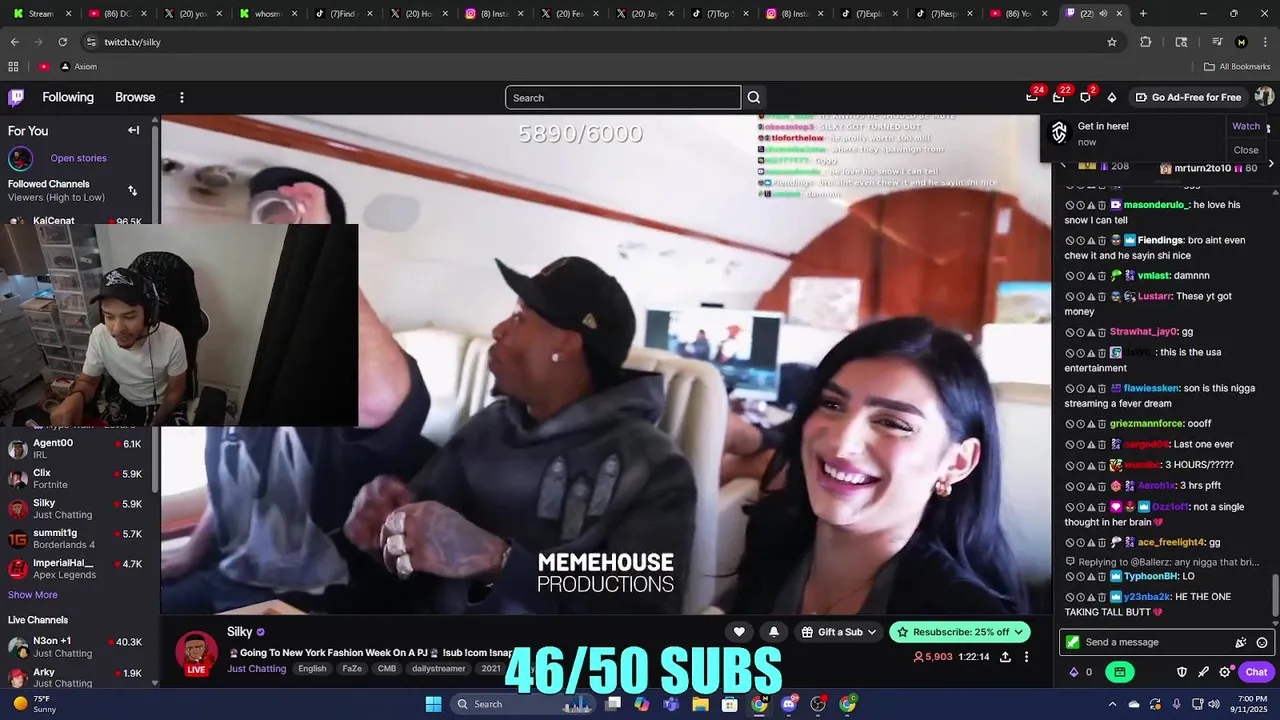Click the chat panel scrollbar
1280x720 pixels.
(1275, 596)
